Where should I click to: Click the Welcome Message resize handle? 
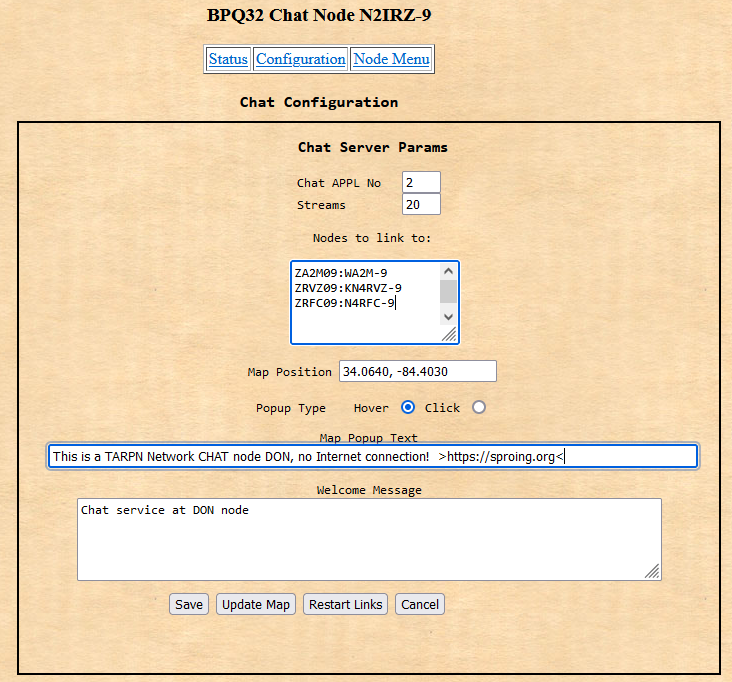652,571
